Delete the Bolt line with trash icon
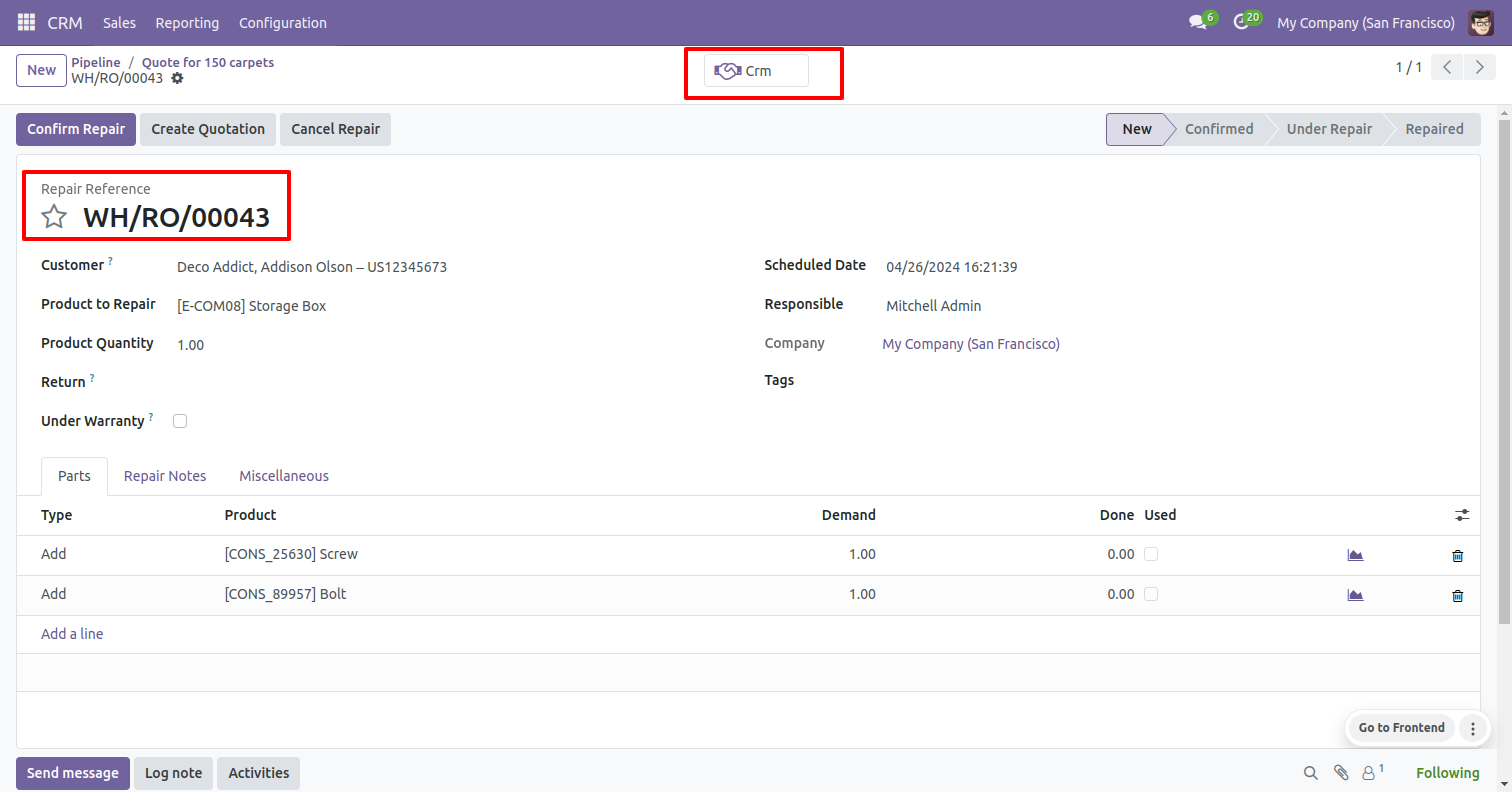 1457,595
